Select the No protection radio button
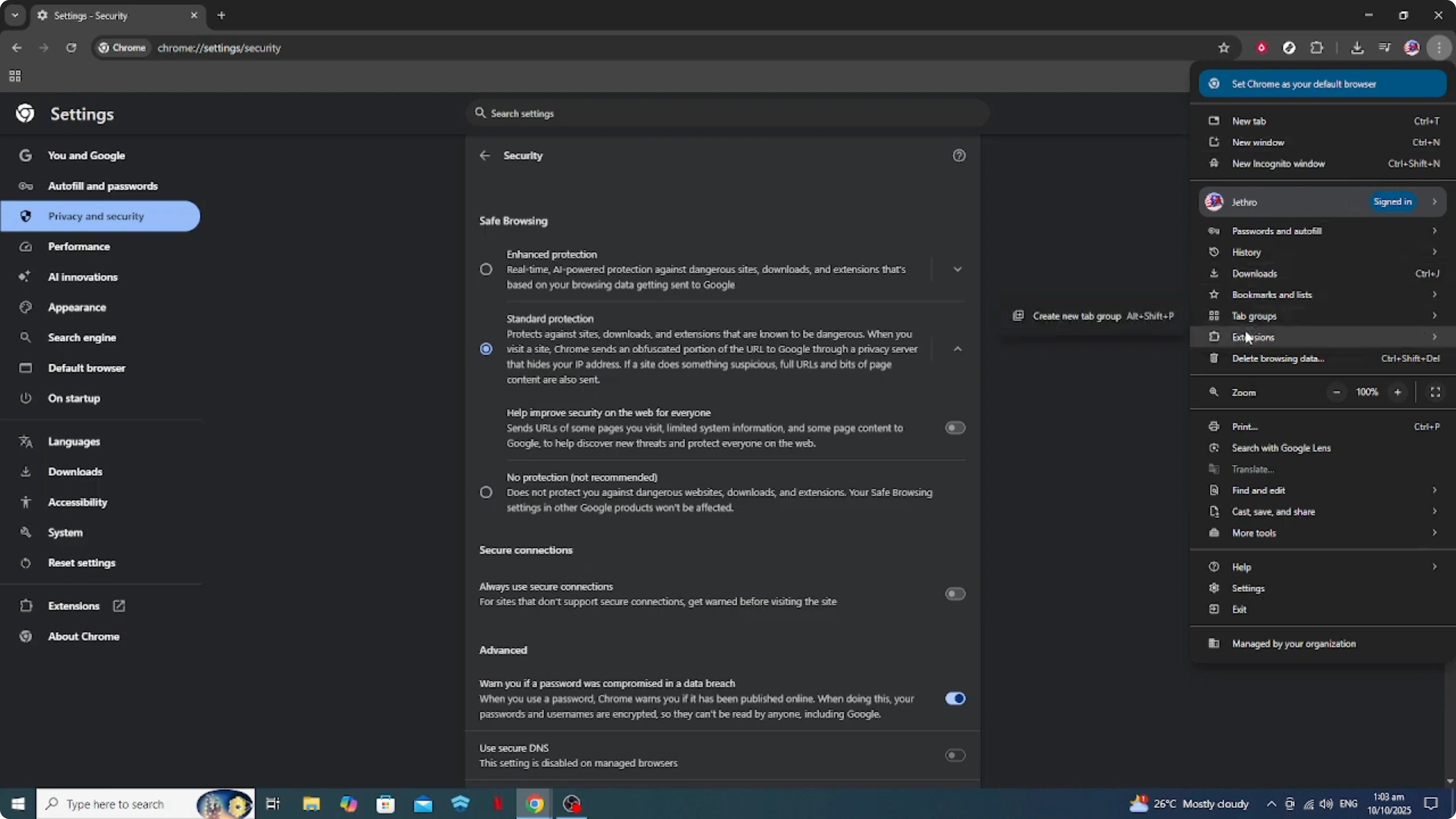The height and width of the screenshot is (819, 1456). tap(486, 492)
